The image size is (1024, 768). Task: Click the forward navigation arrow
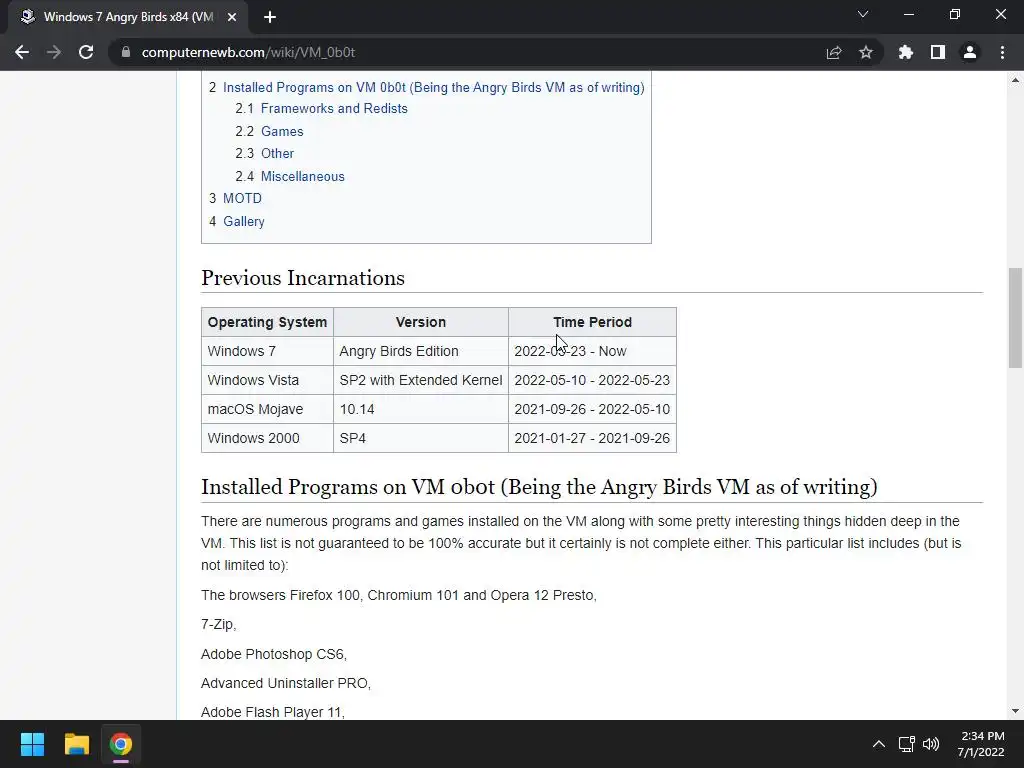click(x=54, y=52)
